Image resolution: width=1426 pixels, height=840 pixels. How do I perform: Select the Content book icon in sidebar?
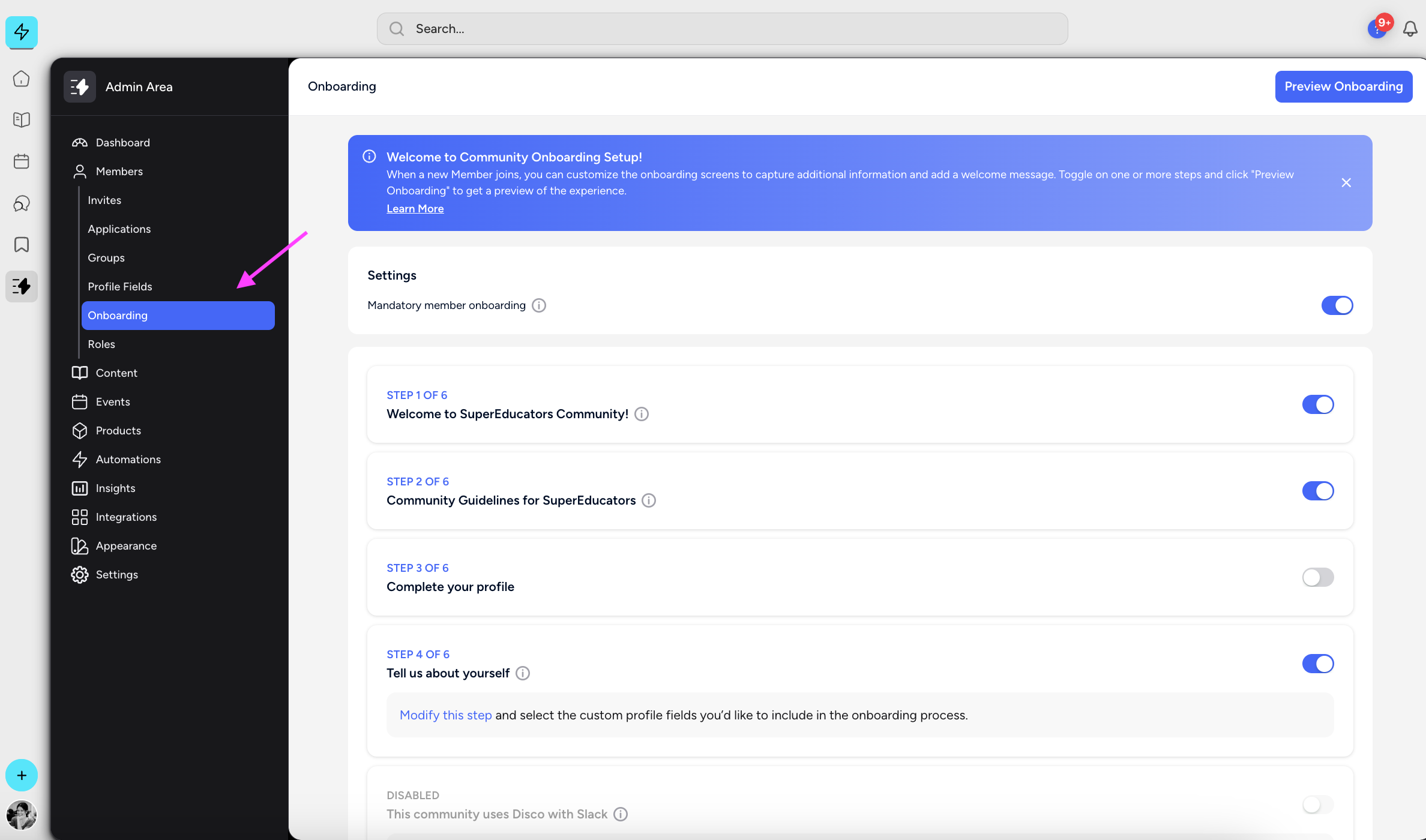pyautogui.click(x=80, y=373)
